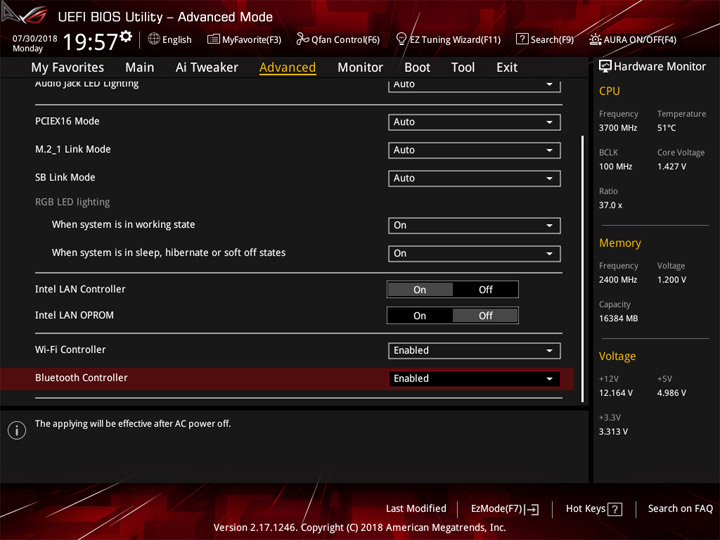Click the settings list scrollbar
The height and width of the screenshot is (540, 720).
[x=583, y=269]
